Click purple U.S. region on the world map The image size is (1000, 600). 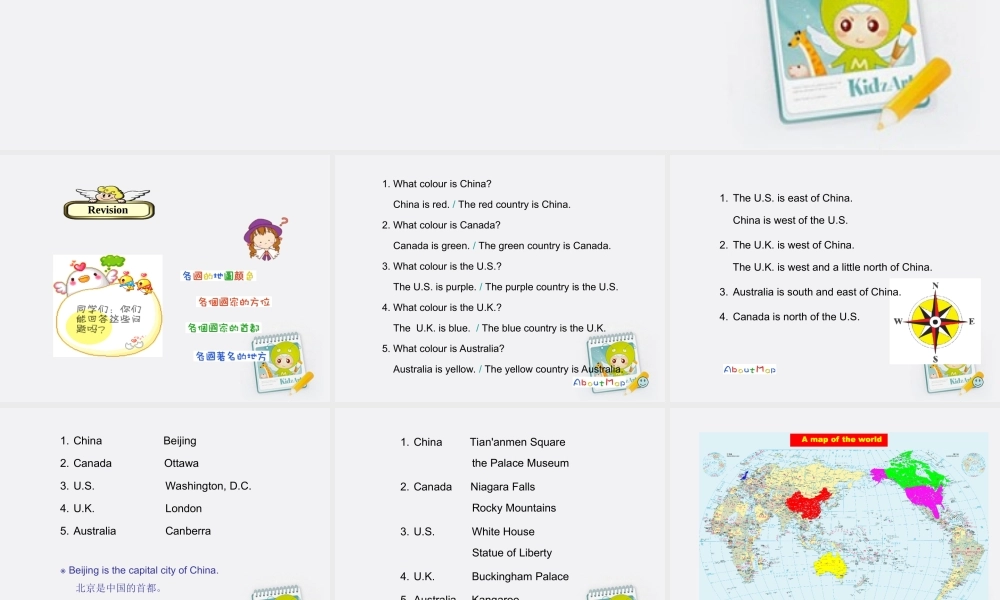click(925, 499)
